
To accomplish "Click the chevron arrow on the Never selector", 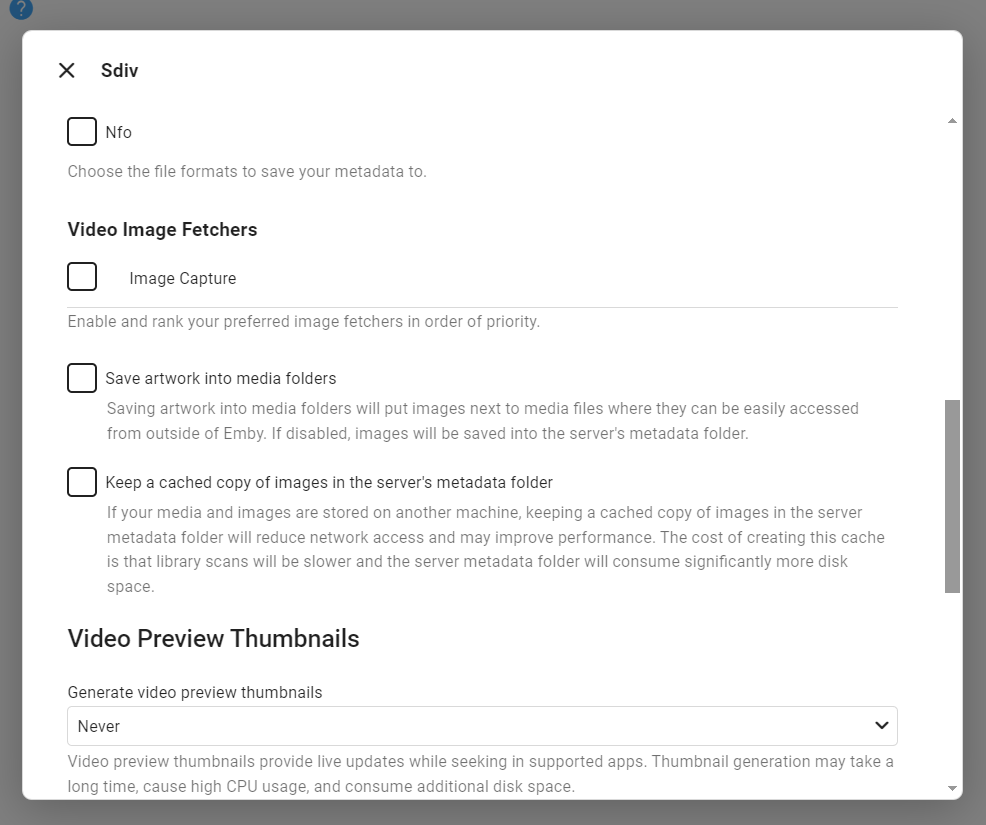I will point(881,725).
